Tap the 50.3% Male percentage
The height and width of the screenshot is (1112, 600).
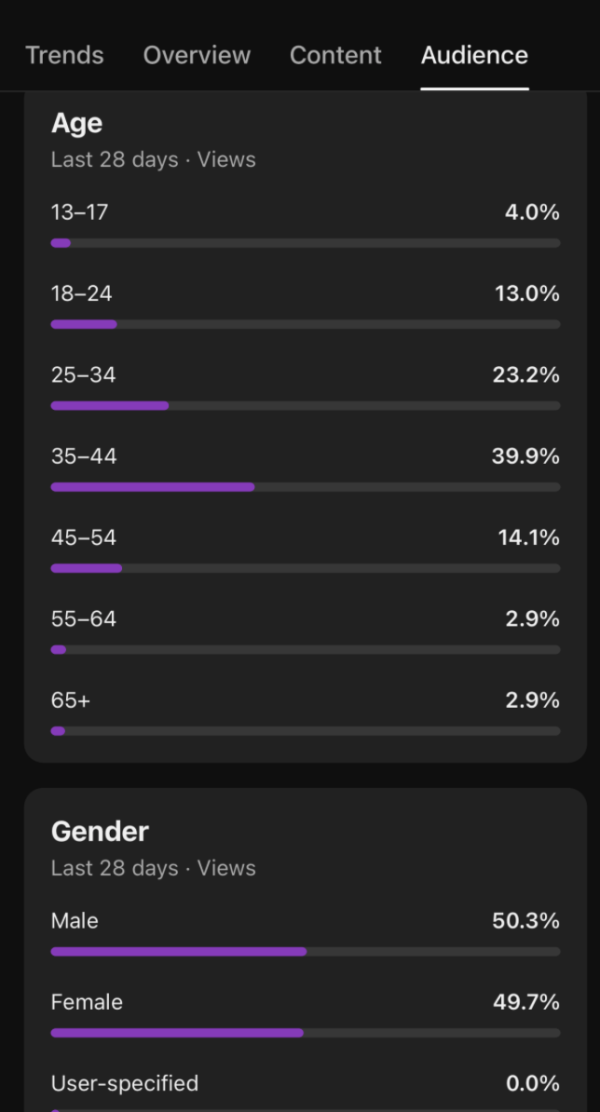coord(525,921)
